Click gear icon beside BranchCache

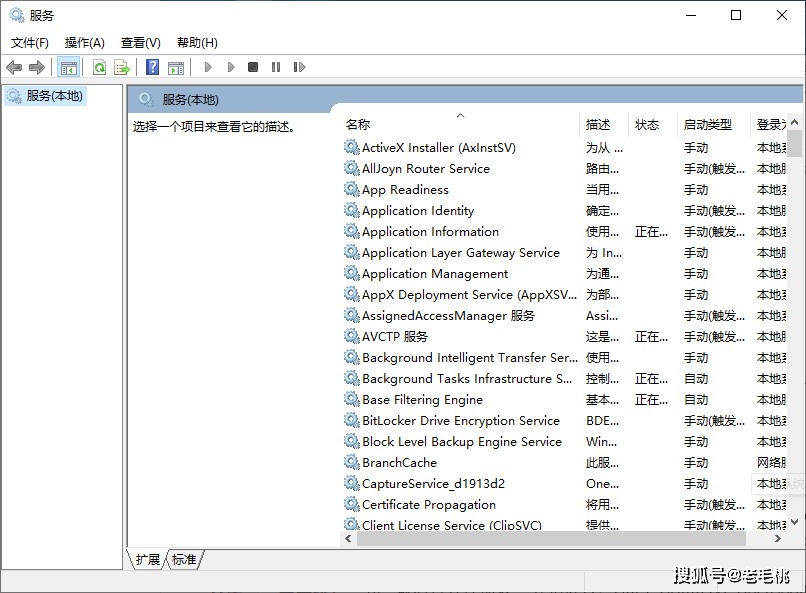(x=352, y=462)
